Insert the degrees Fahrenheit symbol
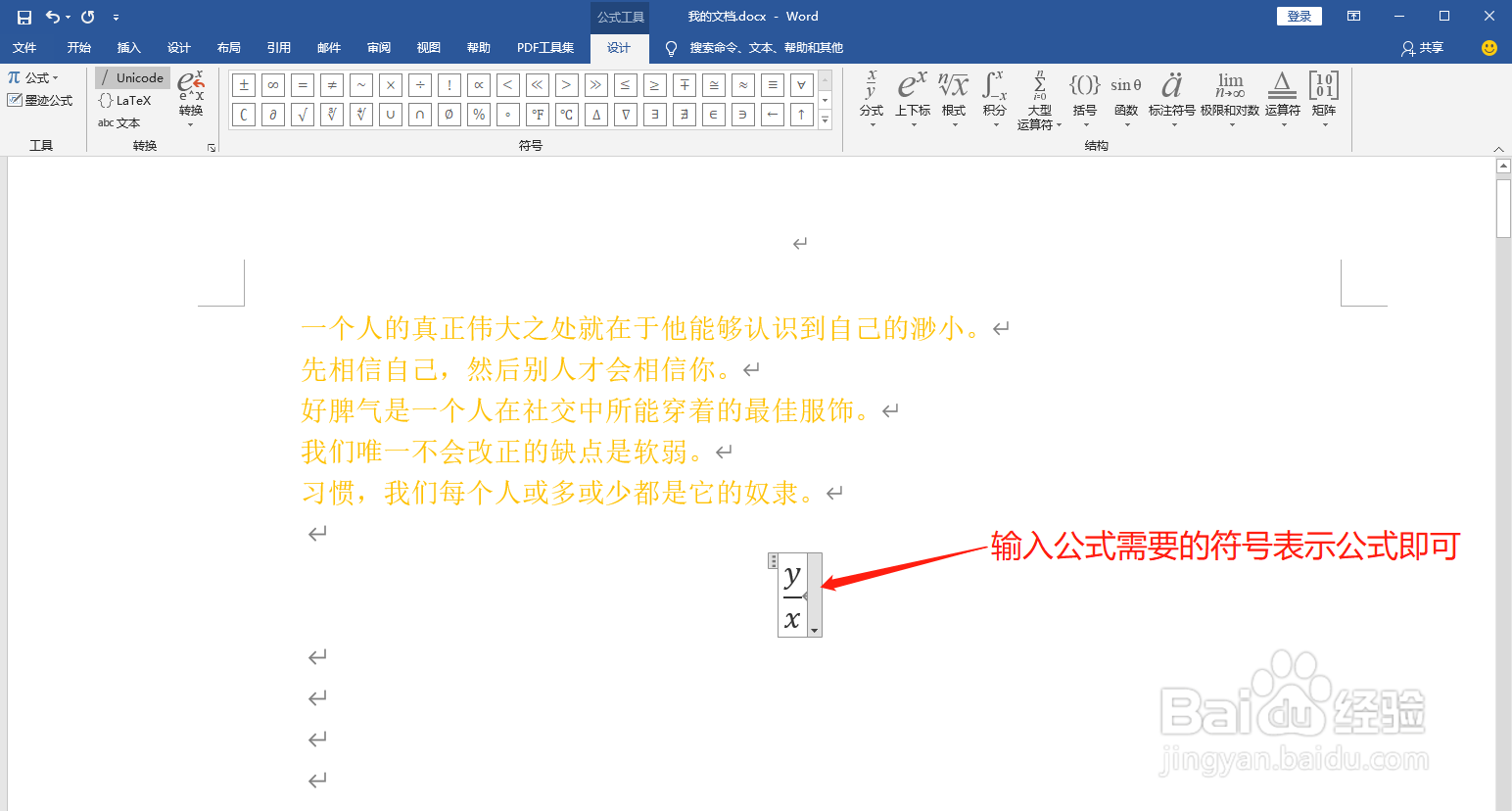1512x811 pixels. (x=538, y=115)
